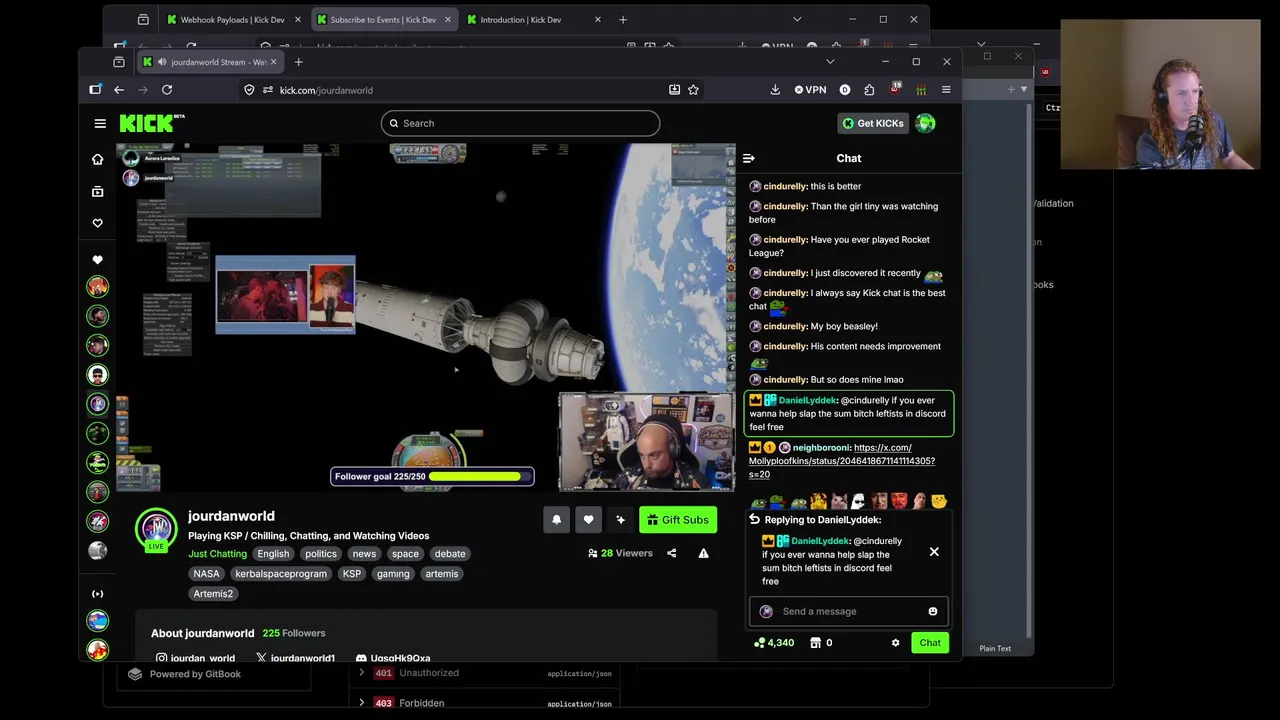The image size is (1280, 720).
Task: Open the jourdan_world Instagram link
Action: [x=195, y=658]
